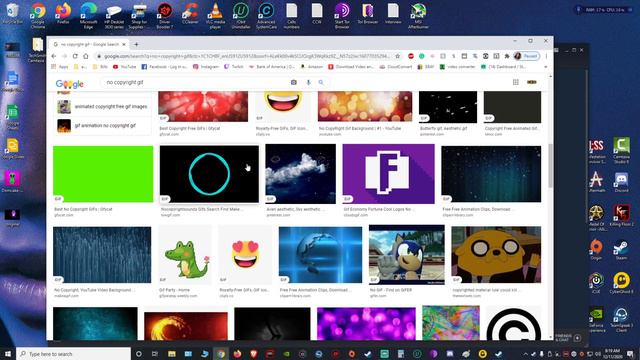This screenshot has height=360, width=640.
Task: Open IObit Uninstaller desktop shortcut
Action: click(241, 16)
